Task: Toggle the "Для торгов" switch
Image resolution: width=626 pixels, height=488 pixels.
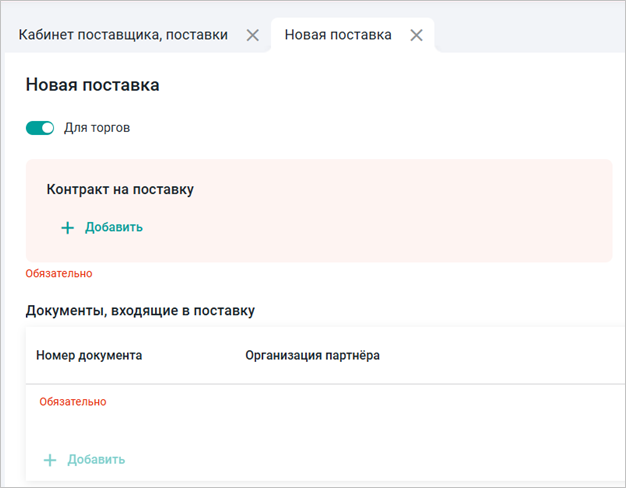Action: click(40, 128)
